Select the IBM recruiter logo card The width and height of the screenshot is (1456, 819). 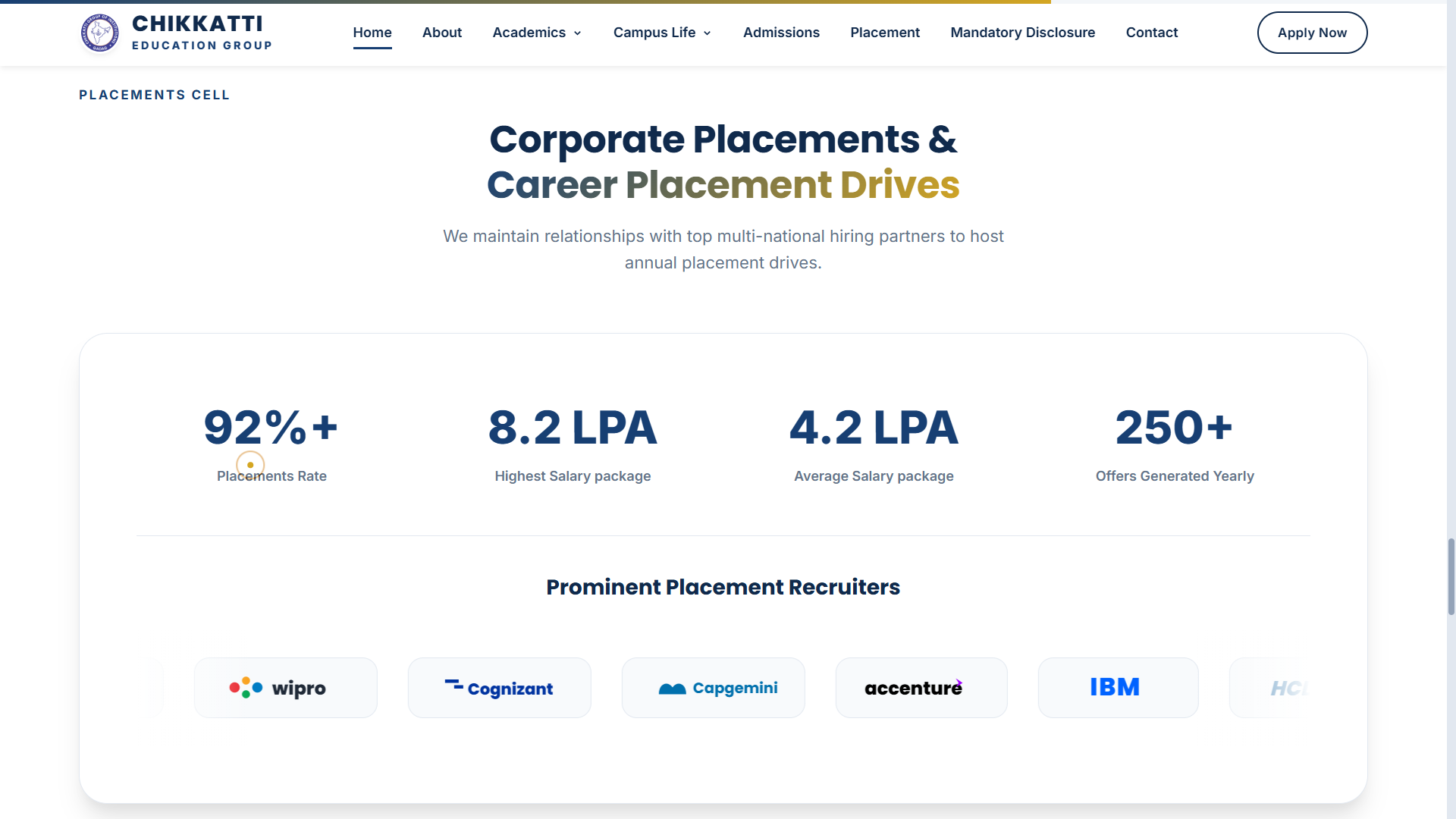1118,688
